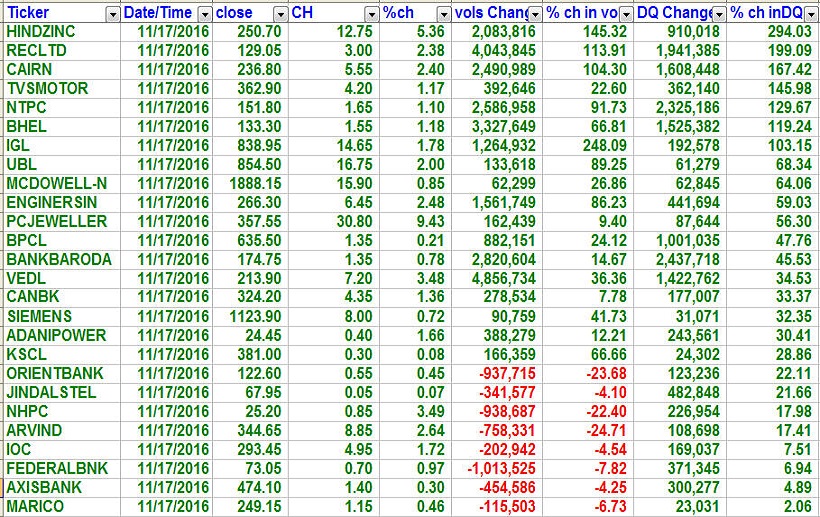This screenshot has width=820, height=517.
Task: Select the AXISBANK ticker cell
Action: (x=44, y=488)
